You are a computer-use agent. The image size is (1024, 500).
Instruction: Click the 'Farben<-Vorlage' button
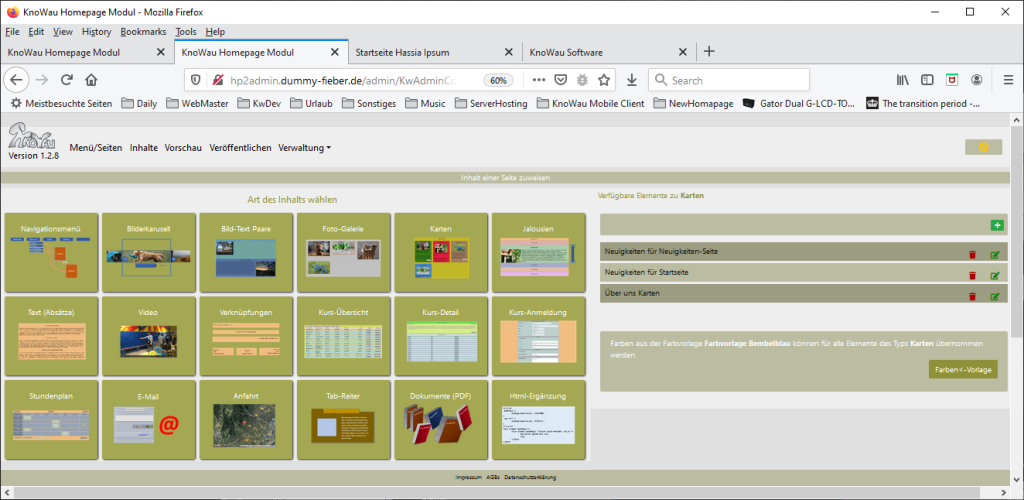pyautogui.click(x=962, y=369)
